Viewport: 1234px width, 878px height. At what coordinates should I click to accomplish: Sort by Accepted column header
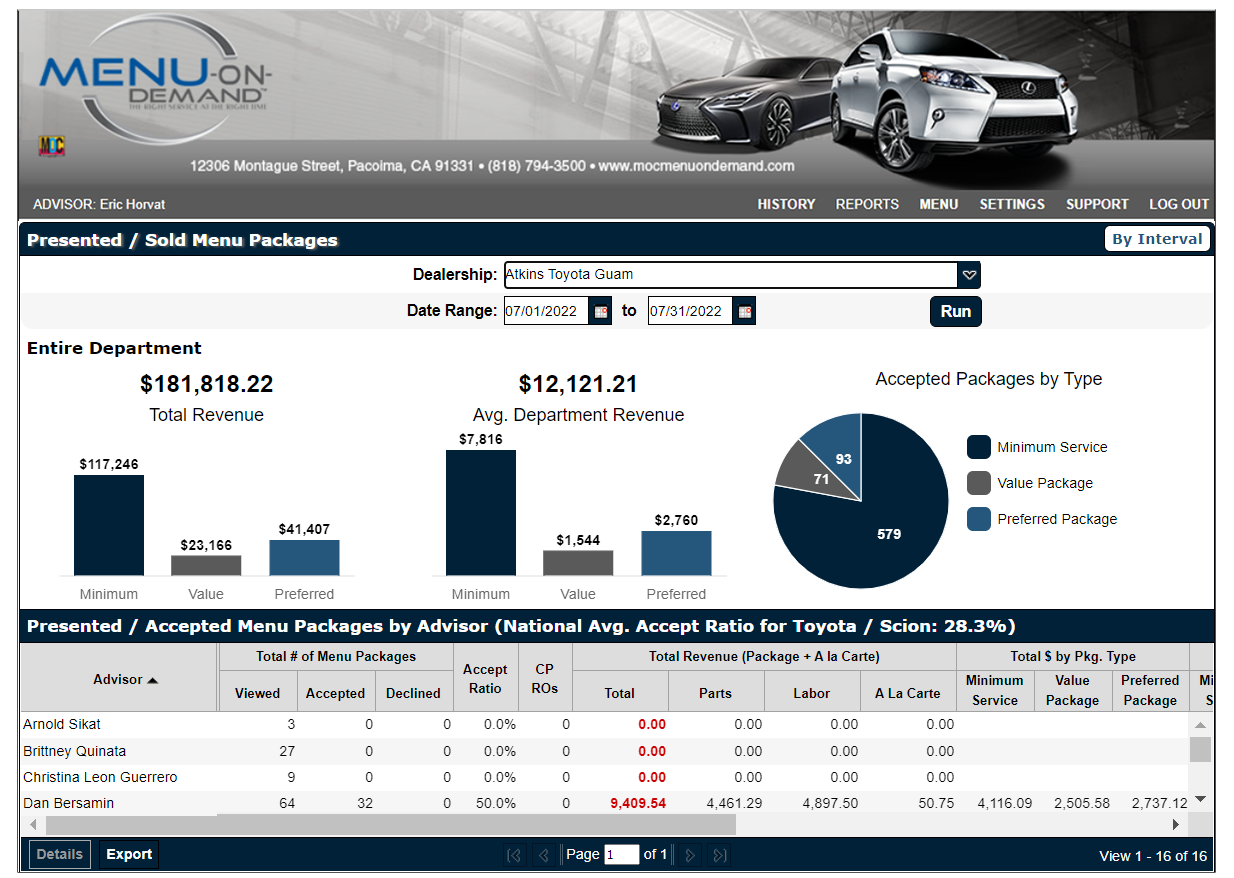335,693
